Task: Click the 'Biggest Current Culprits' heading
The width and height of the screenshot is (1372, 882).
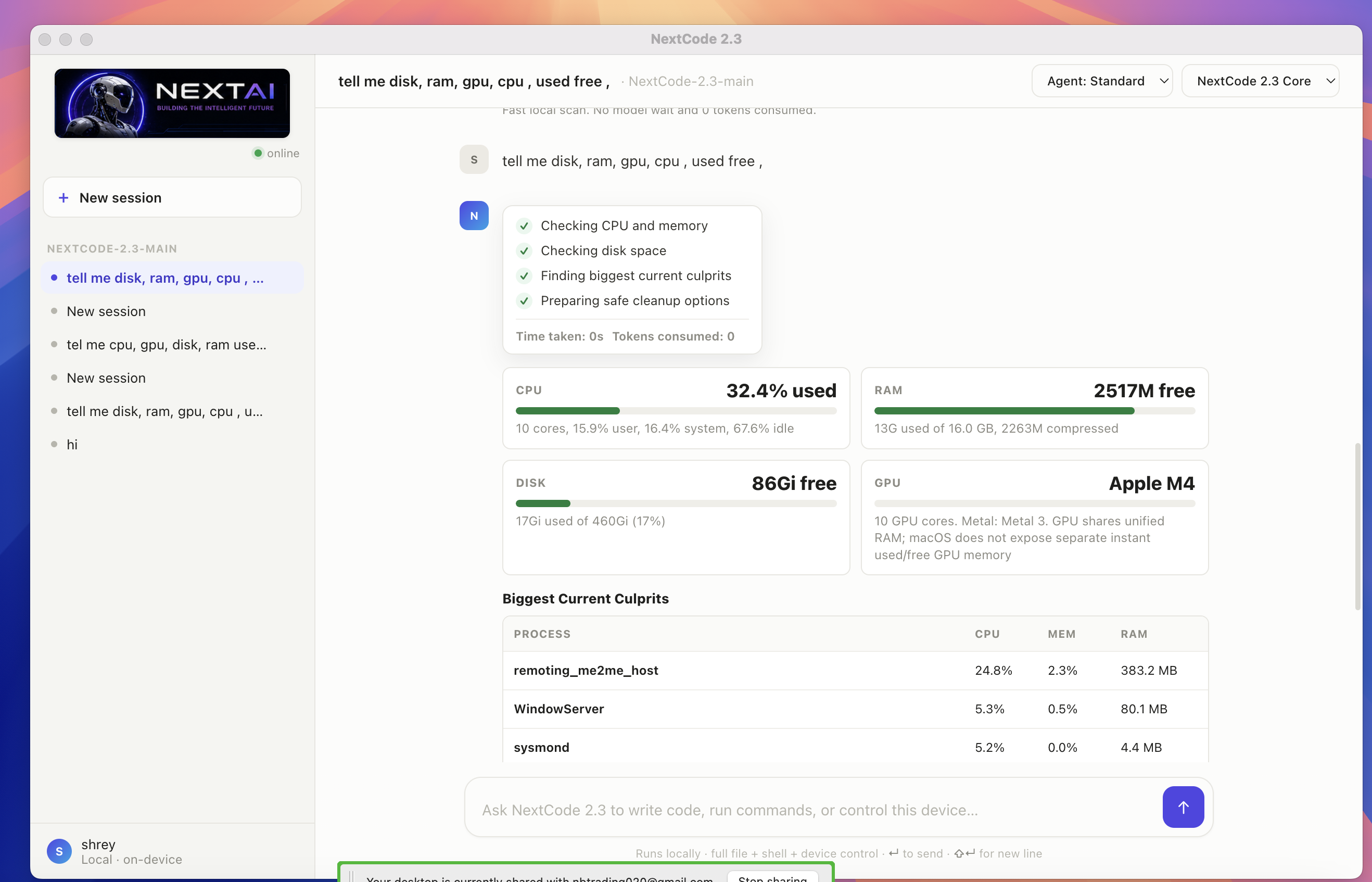Action: [x=585, y=599]
